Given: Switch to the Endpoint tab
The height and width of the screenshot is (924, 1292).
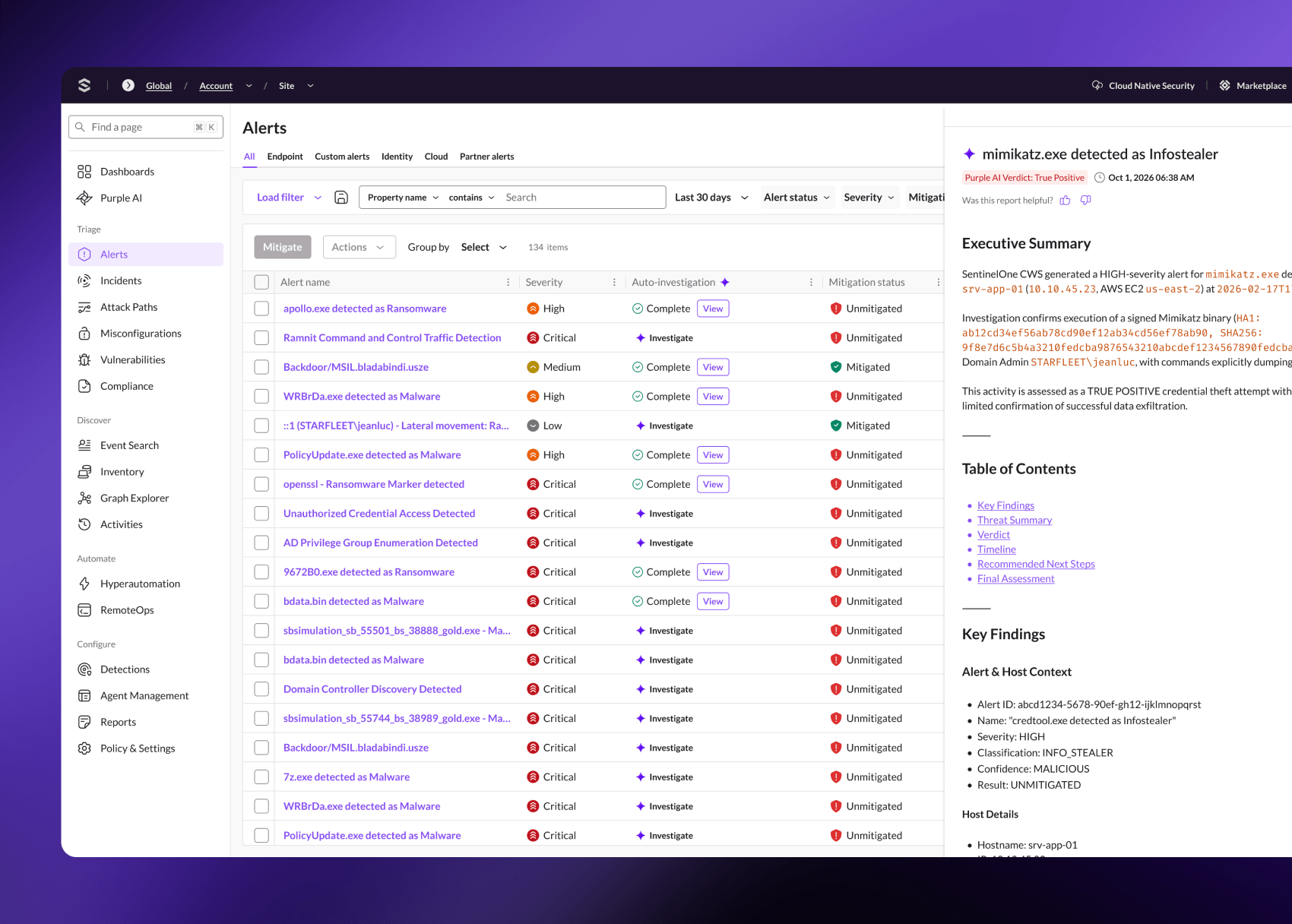Looking at the screenshot, I should click(285, 157).
